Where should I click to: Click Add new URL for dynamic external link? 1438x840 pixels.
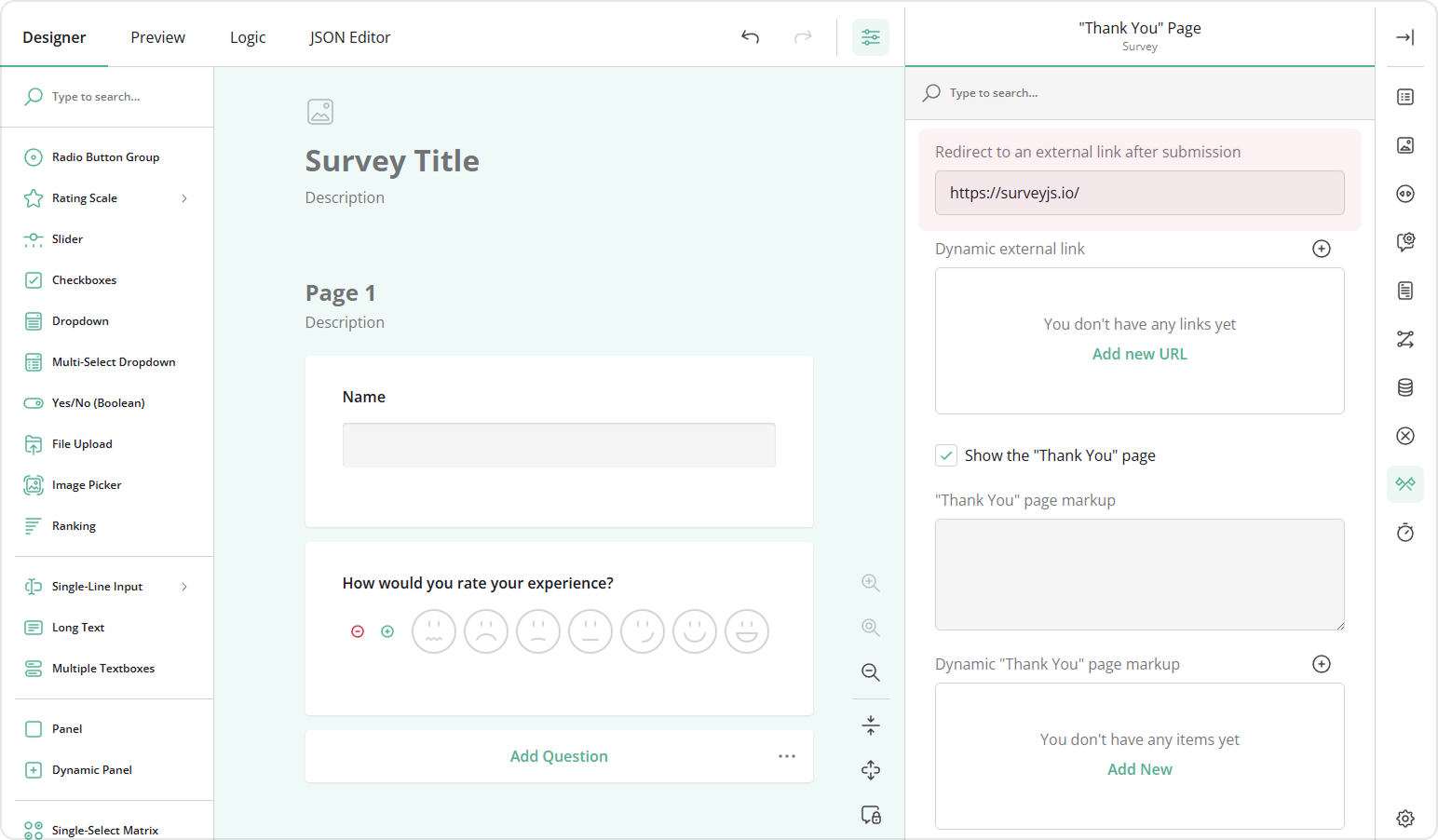1139,354
